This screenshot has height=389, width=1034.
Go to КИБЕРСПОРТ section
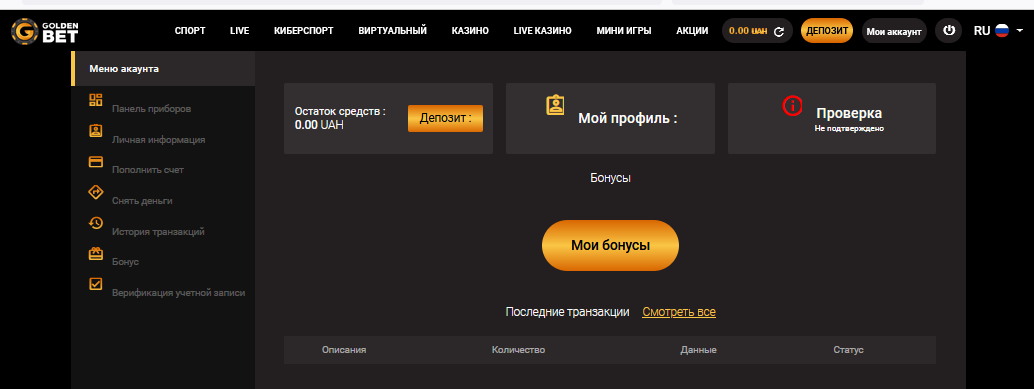[x=303, y=30]
